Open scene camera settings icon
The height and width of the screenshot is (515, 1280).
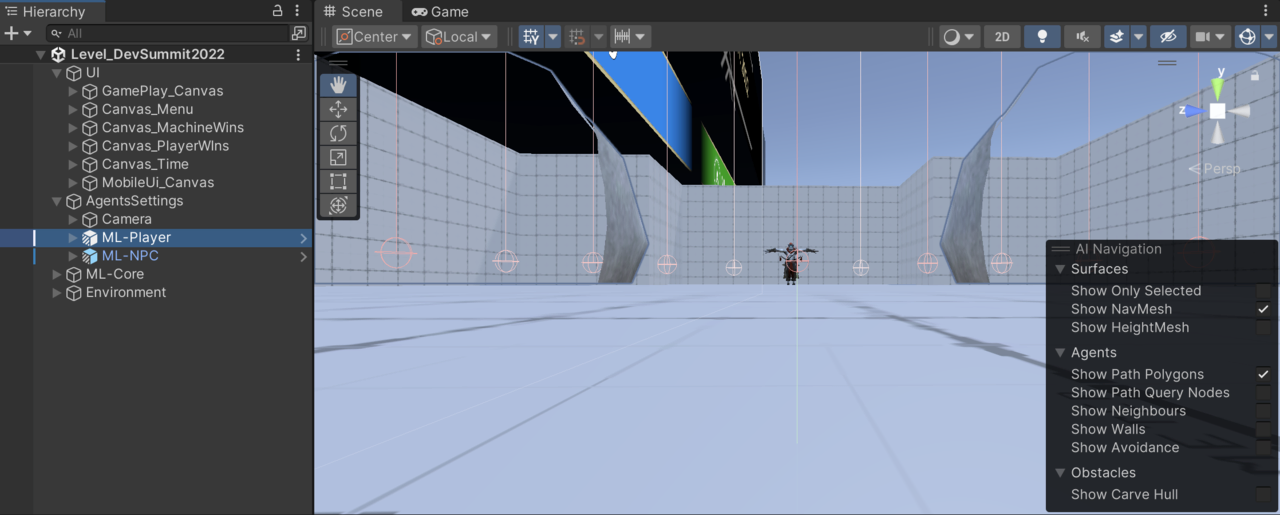pyautogui.click(x=1203, y=37)
